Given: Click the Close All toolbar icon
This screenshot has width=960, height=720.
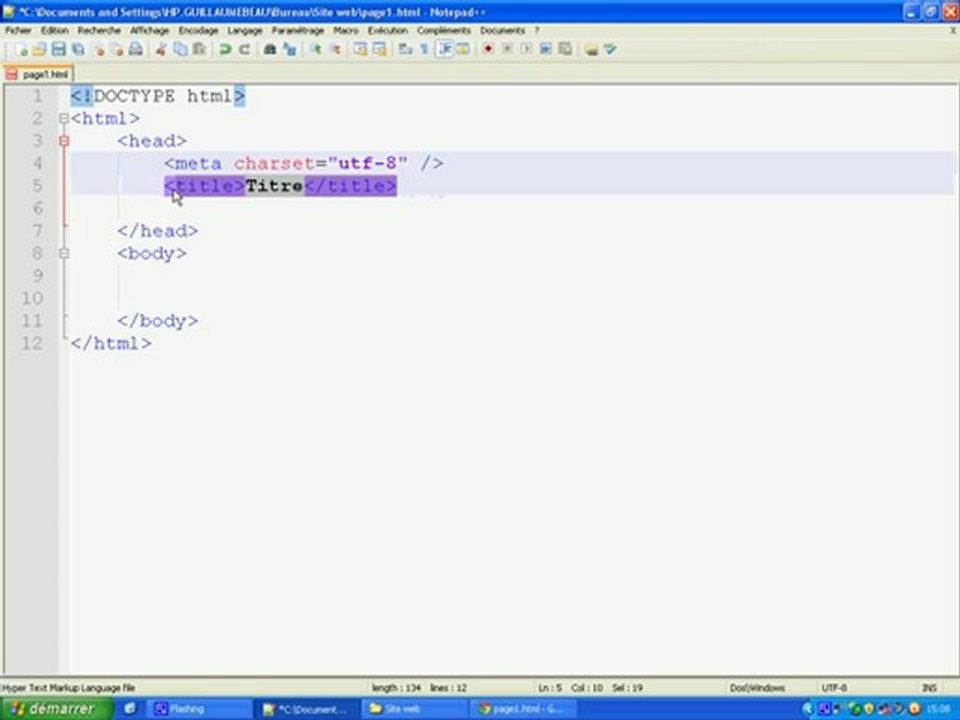Looking at the screenshot, I should [x=117, y=50].
